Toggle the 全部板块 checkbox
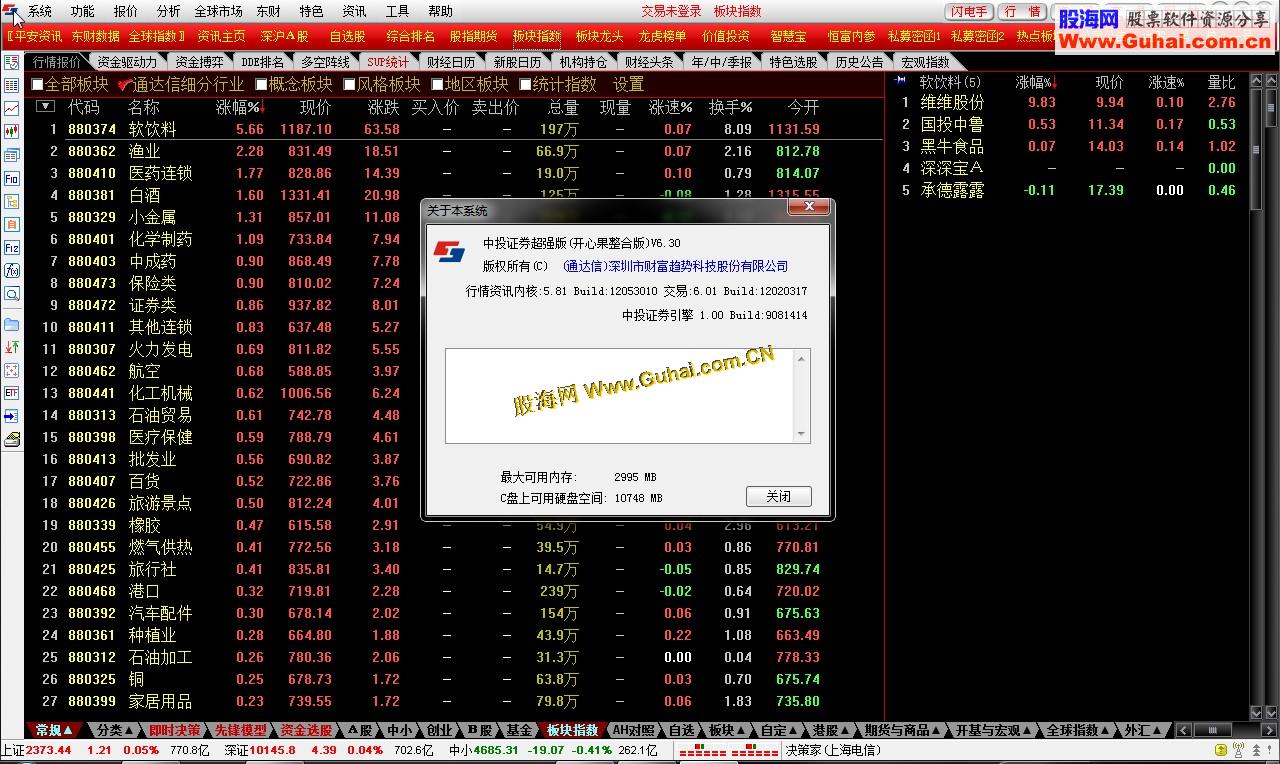 [38, 85]
